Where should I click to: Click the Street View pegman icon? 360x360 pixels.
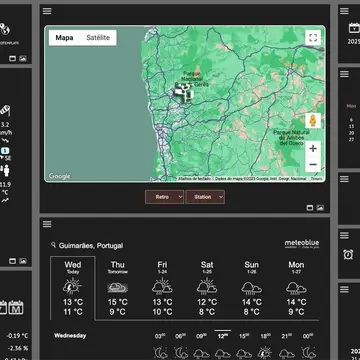(x=313, y=121)
